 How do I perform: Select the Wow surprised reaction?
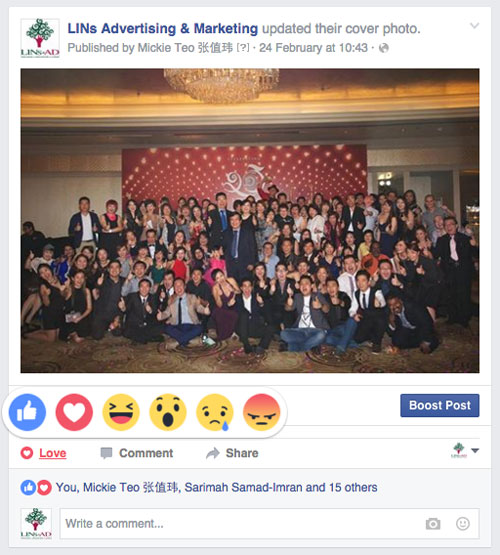tap(168, 412)
